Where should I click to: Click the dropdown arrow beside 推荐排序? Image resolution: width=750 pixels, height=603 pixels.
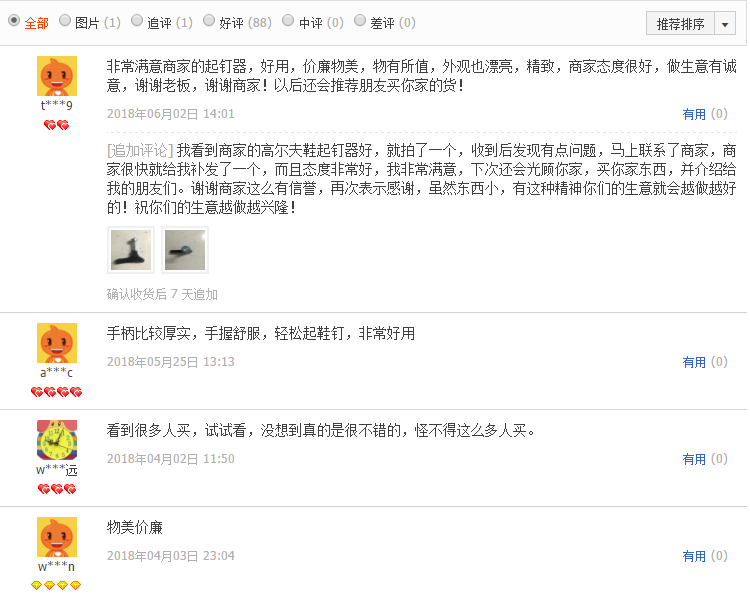pos(725,23)
